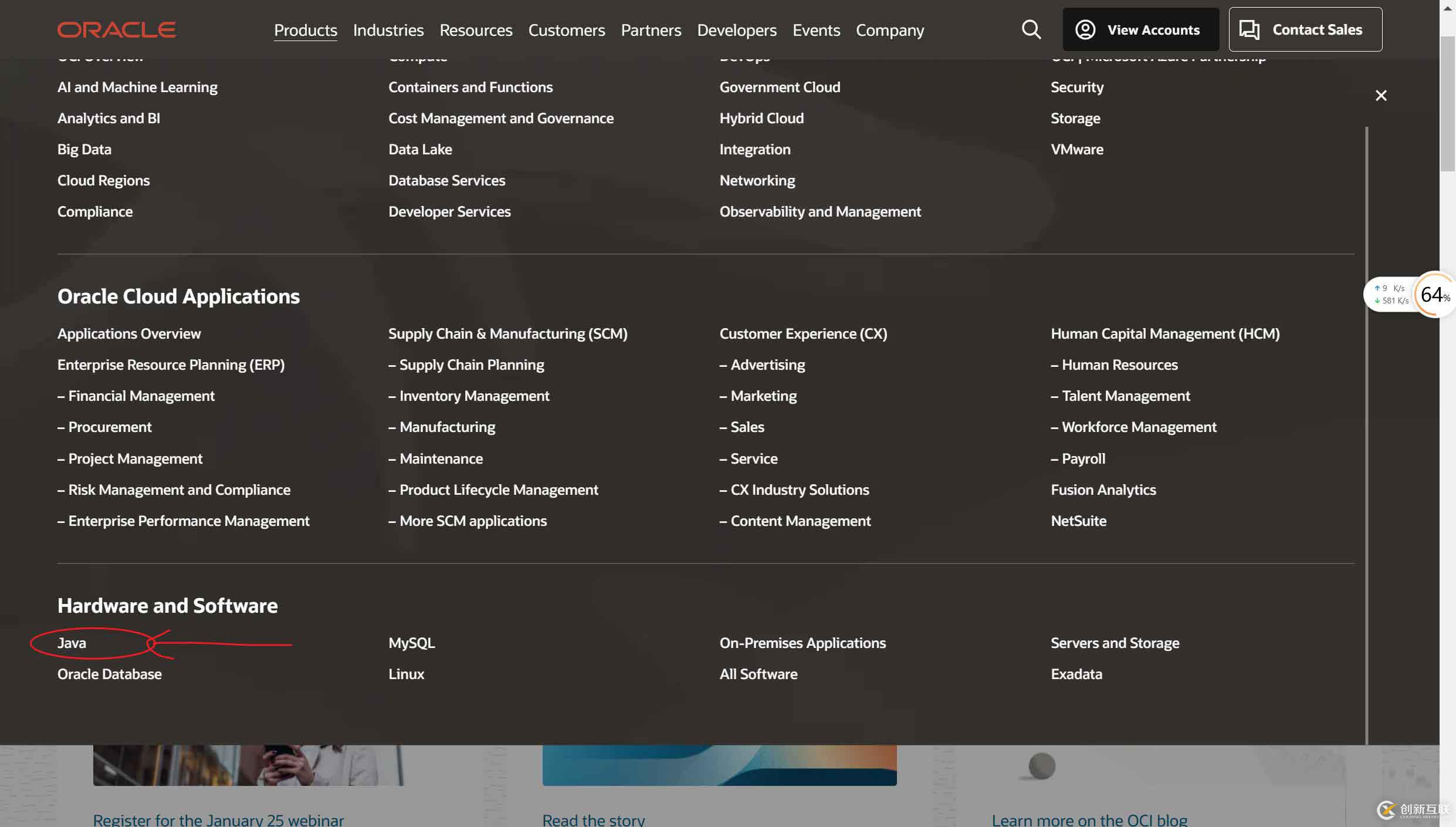Click the user icon in View Accounts
The image size is (1456, 827).
pos(1085,29)
